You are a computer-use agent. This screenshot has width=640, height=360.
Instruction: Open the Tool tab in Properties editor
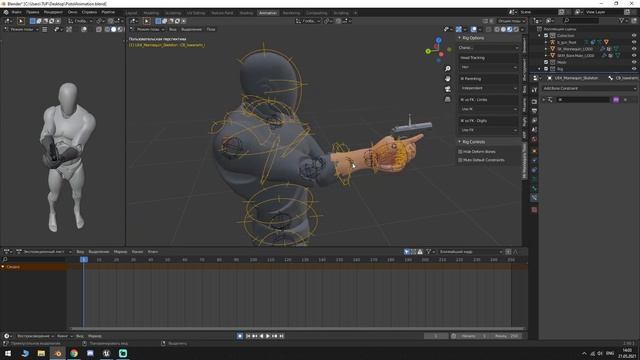534,90
